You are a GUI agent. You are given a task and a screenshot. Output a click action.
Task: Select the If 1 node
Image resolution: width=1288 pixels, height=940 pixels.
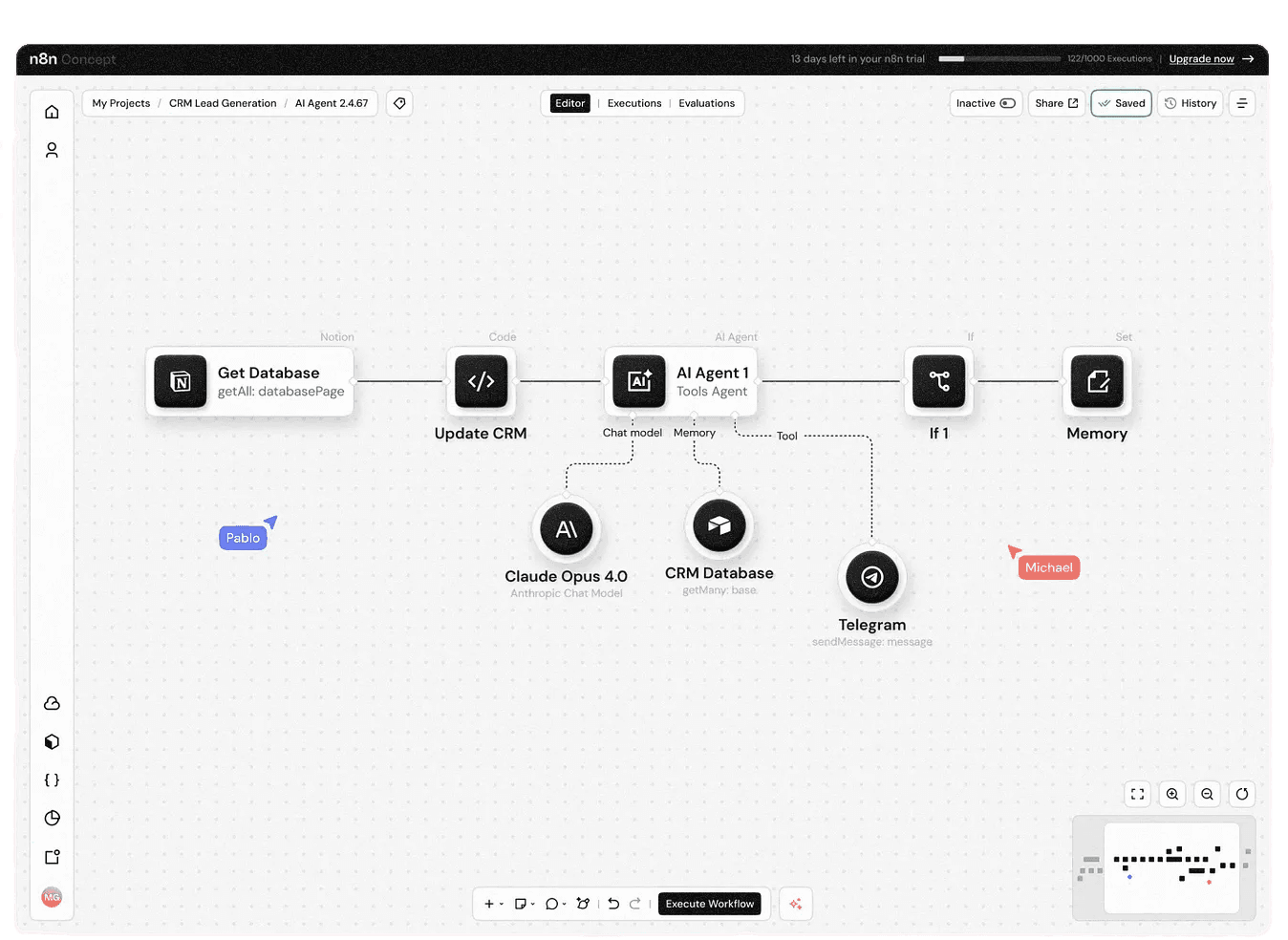tap(938, 381)
